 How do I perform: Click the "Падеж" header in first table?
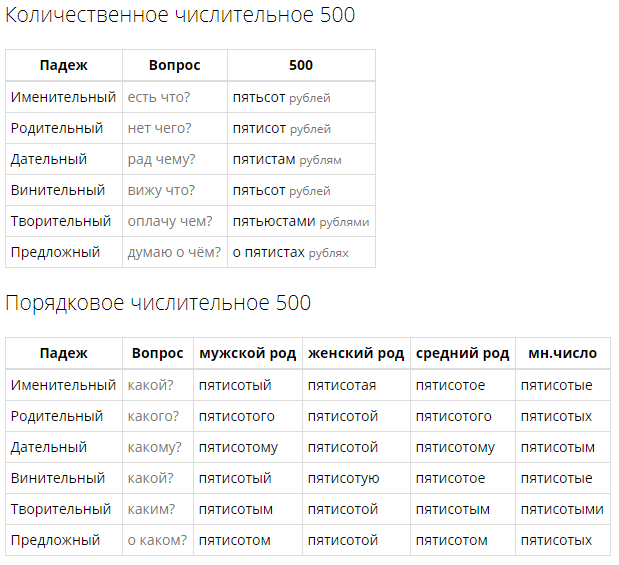point(64,65)
